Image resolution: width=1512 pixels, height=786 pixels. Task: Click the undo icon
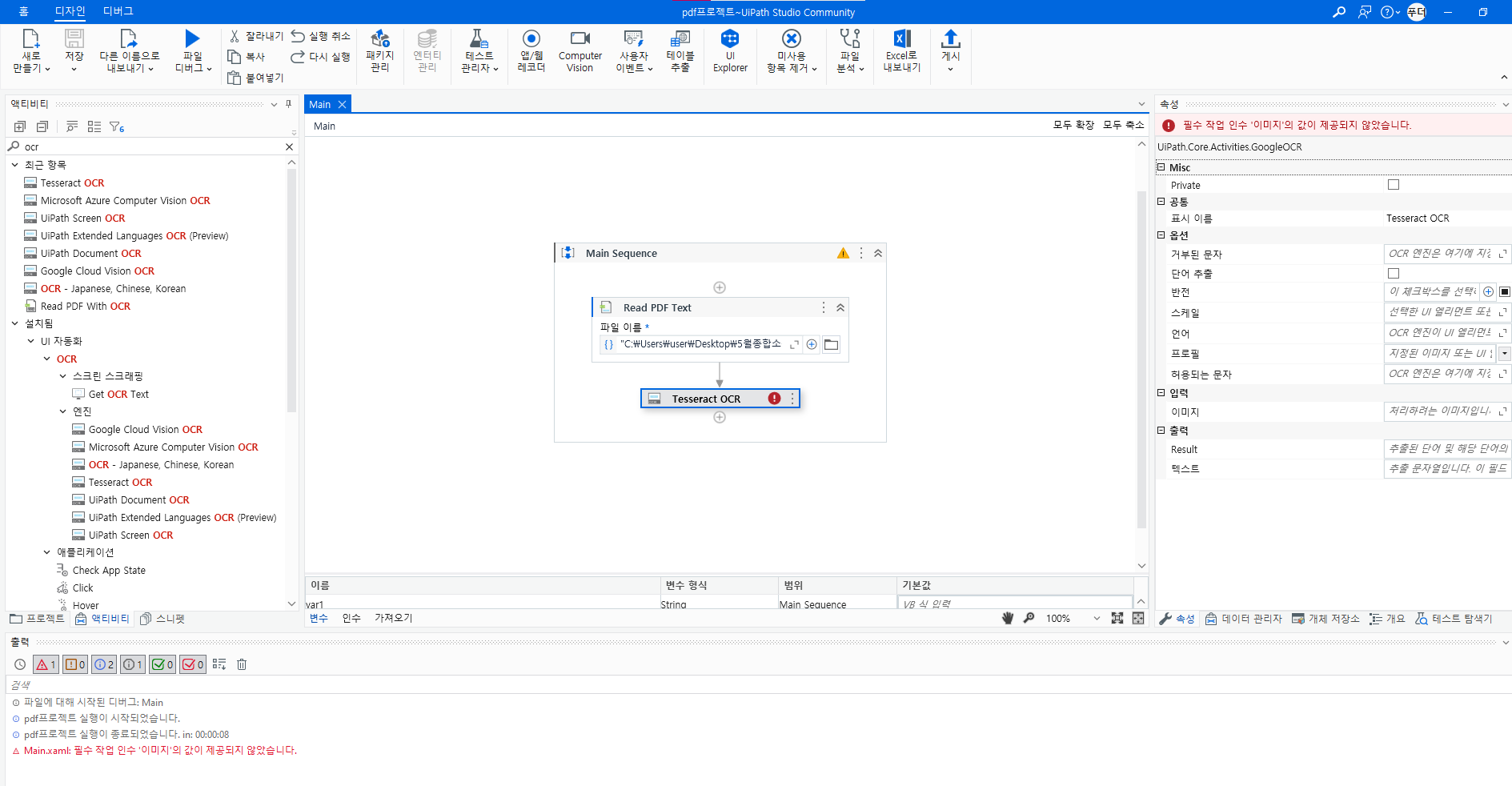[x=298, y=36]
